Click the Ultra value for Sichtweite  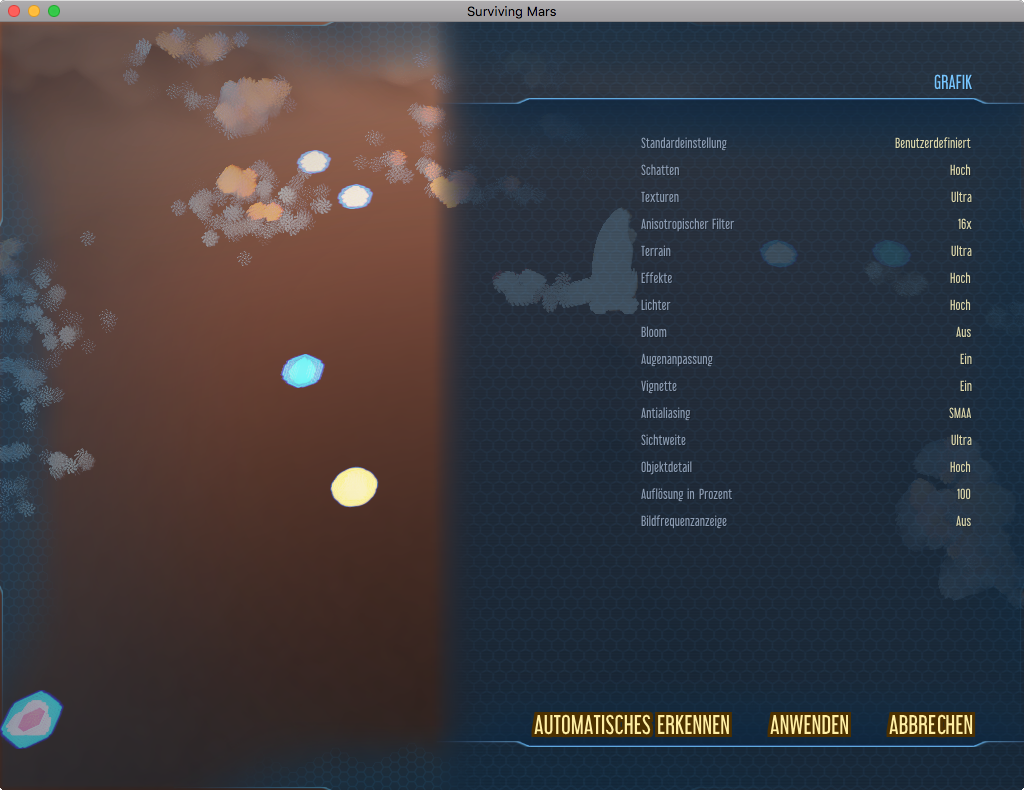click(961, 440)
